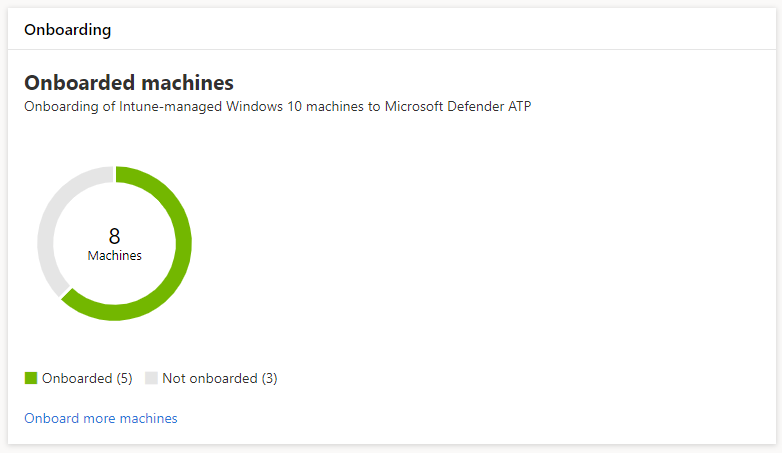This screenshot has width=782, height=453.
Task: Click the (3) count in the legend
Action: tap(269, 378)
